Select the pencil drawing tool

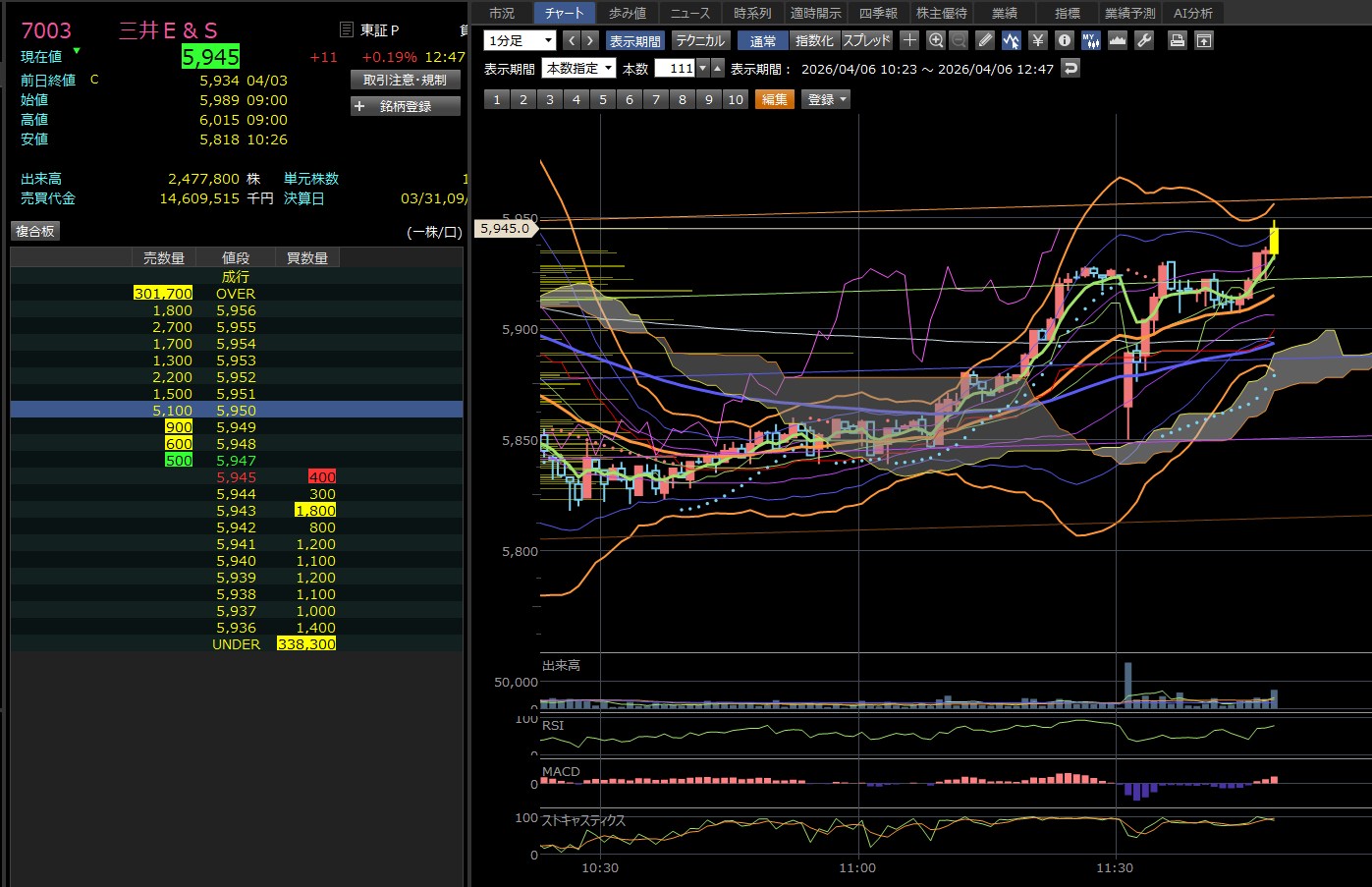click(985, 40)
